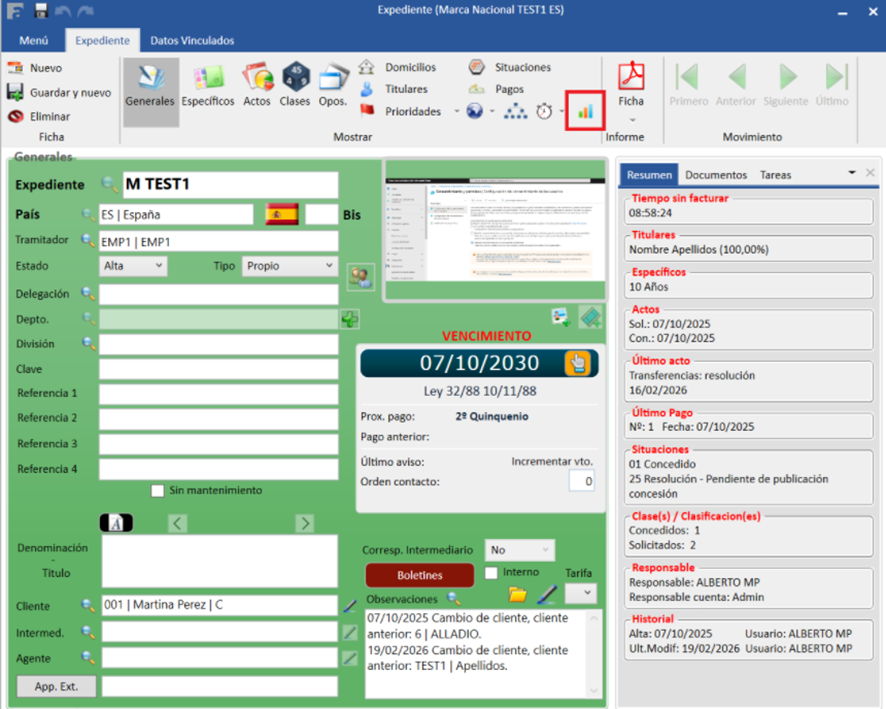Open the Generales section in the ribbon
886x709 pixels.
click(x=151, y=86)
